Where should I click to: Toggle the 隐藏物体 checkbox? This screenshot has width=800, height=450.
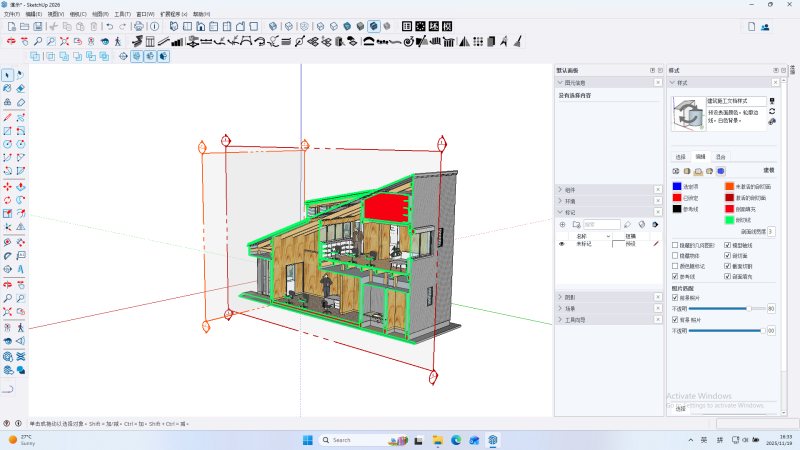[x=676, y=255]
